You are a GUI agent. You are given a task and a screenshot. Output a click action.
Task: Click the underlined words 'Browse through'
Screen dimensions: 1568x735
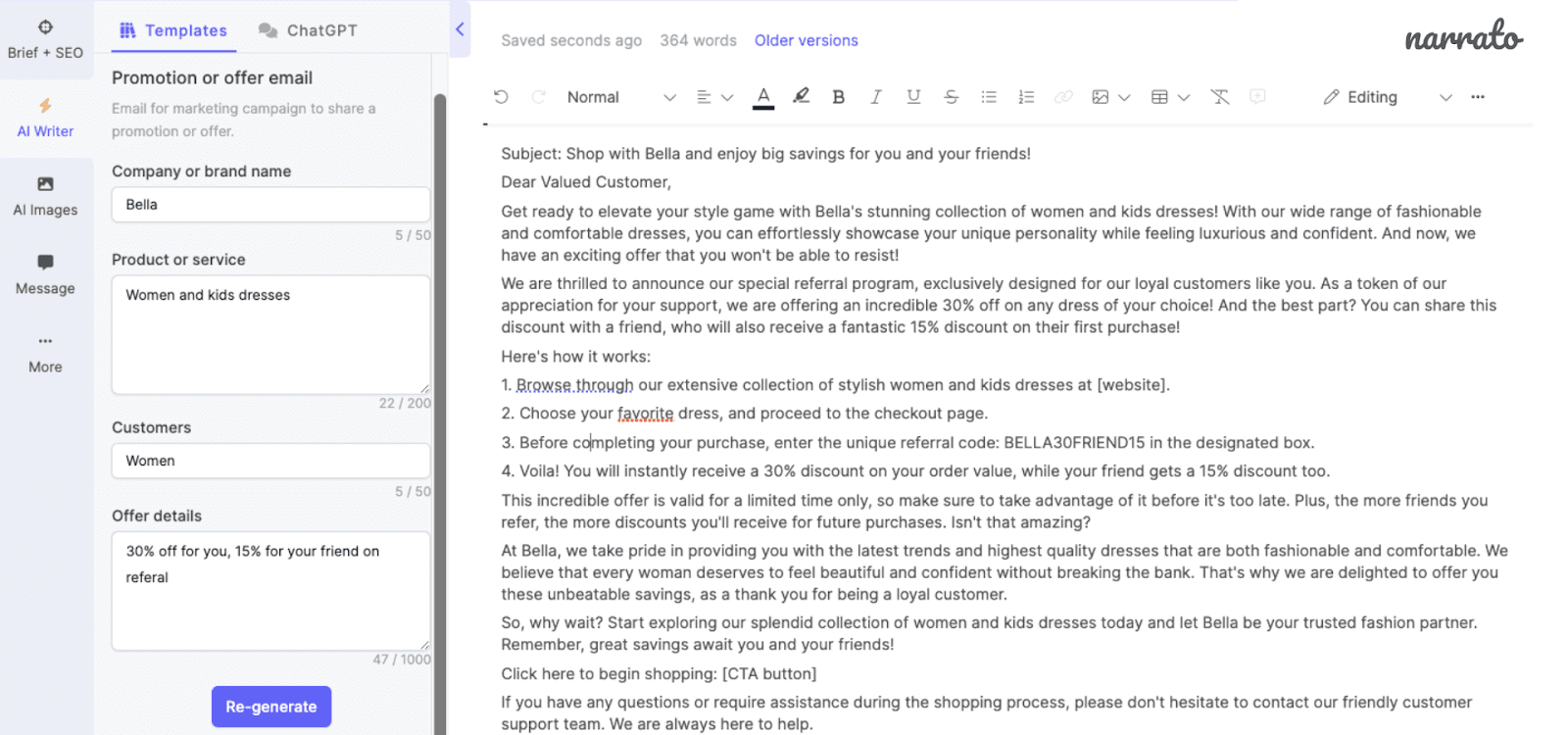[574, 385]
